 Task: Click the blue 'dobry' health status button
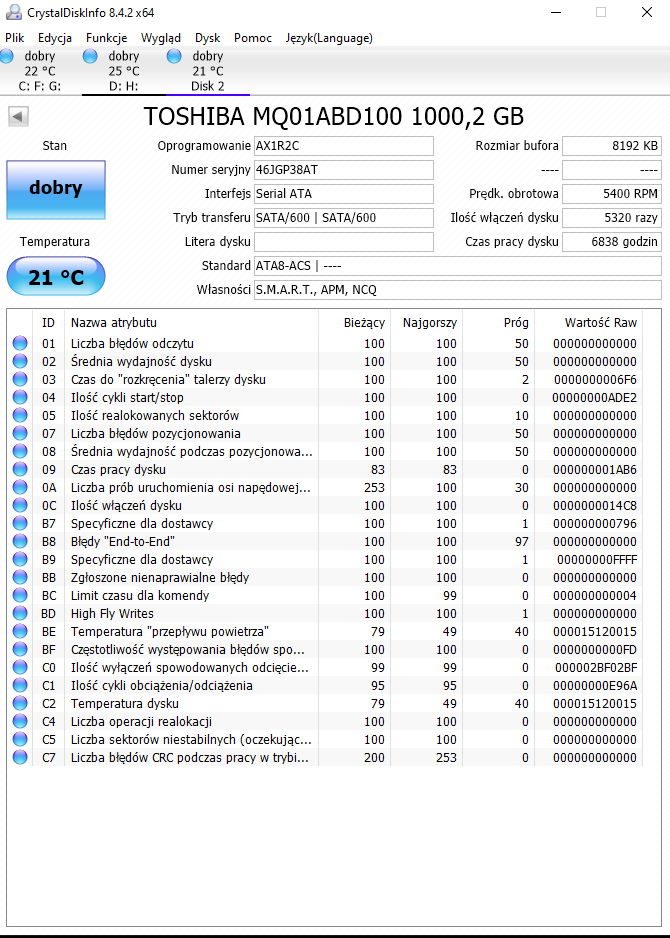56,189
